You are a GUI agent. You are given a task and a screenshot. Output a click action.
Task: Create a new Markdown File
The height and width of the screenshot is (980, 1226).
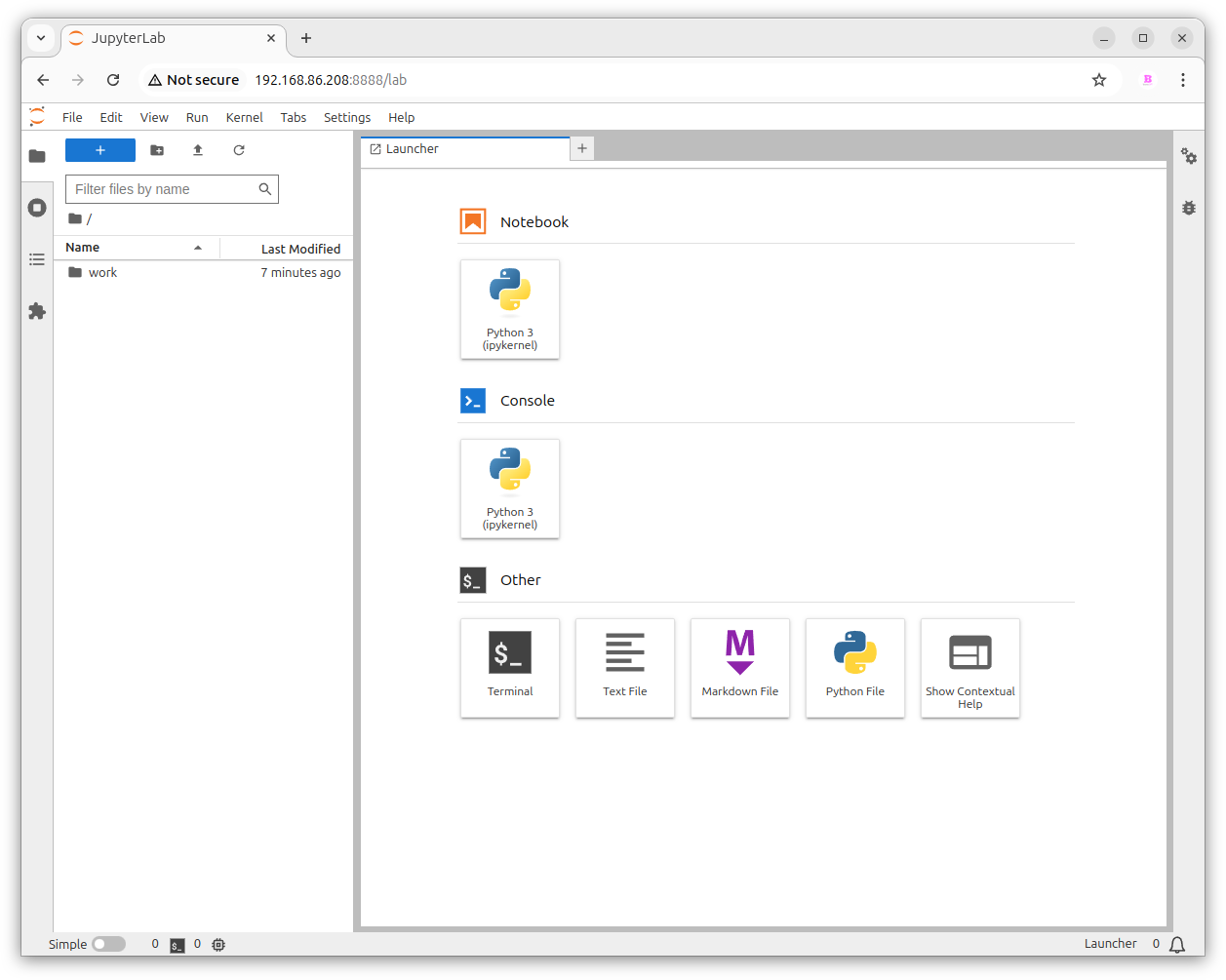coord(740,668)
